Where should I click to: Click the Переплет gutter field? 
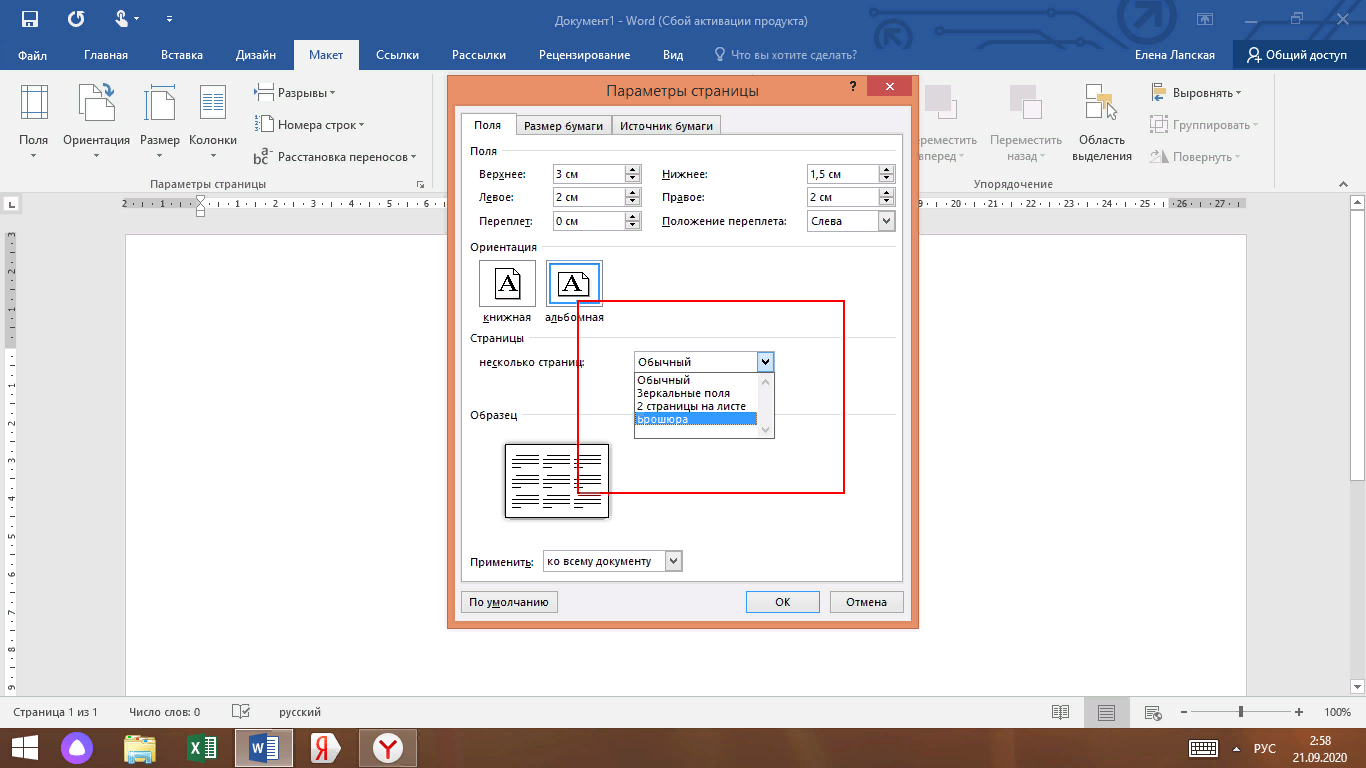coord(588,221)
